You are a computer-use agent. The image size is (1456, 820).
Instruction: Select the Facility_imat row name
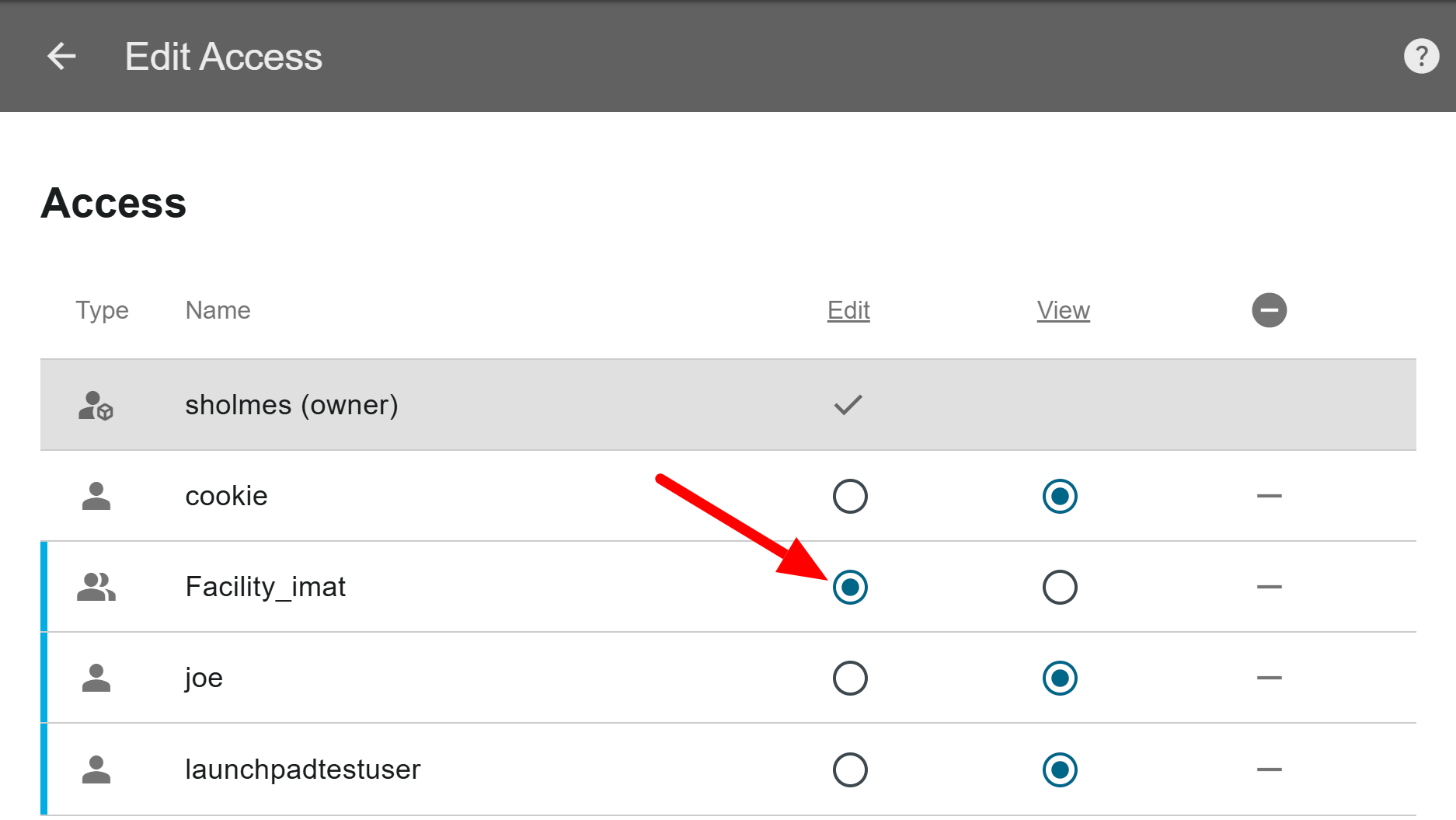[265, 587]
